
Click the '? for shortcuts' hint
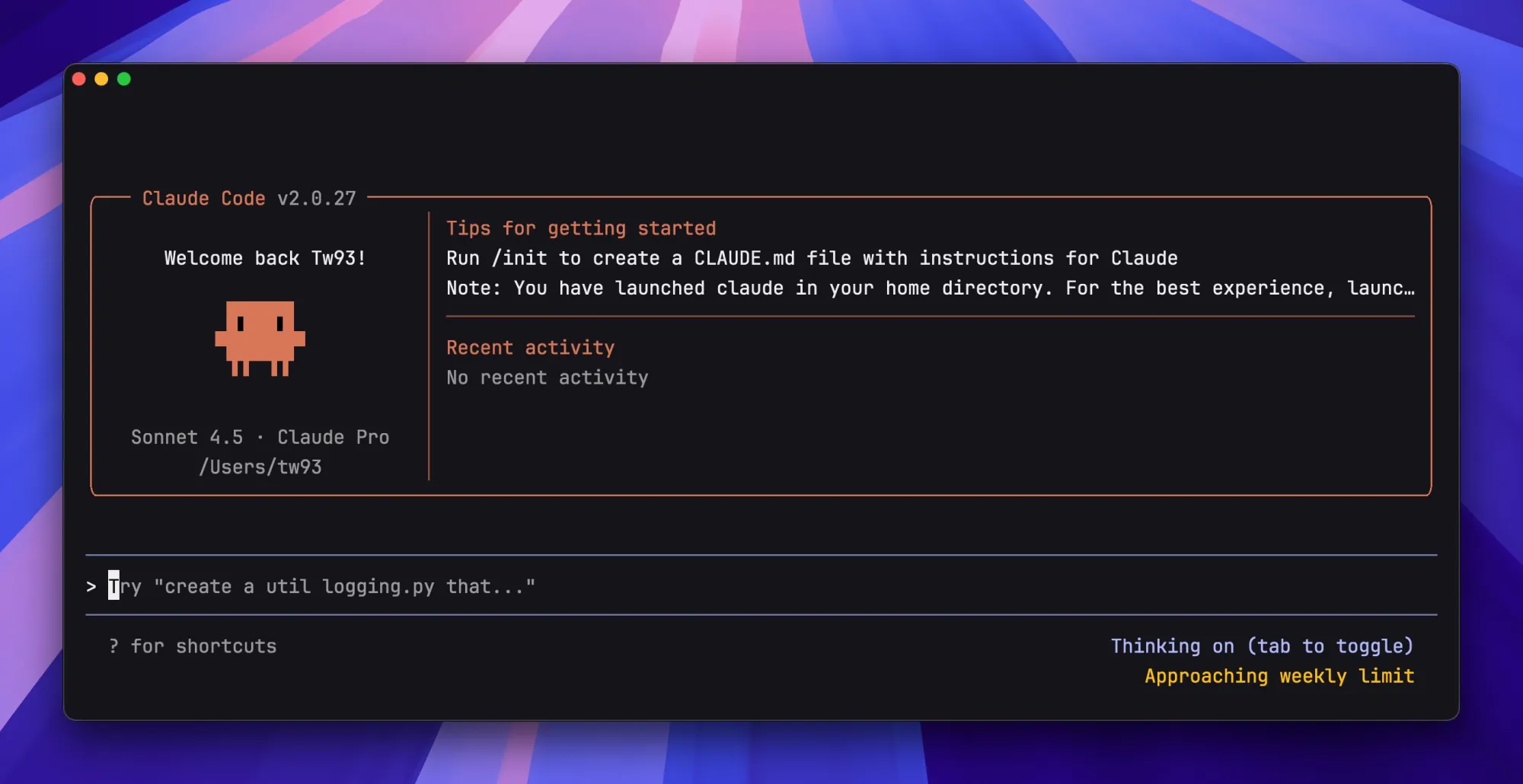tap(193, 646)
